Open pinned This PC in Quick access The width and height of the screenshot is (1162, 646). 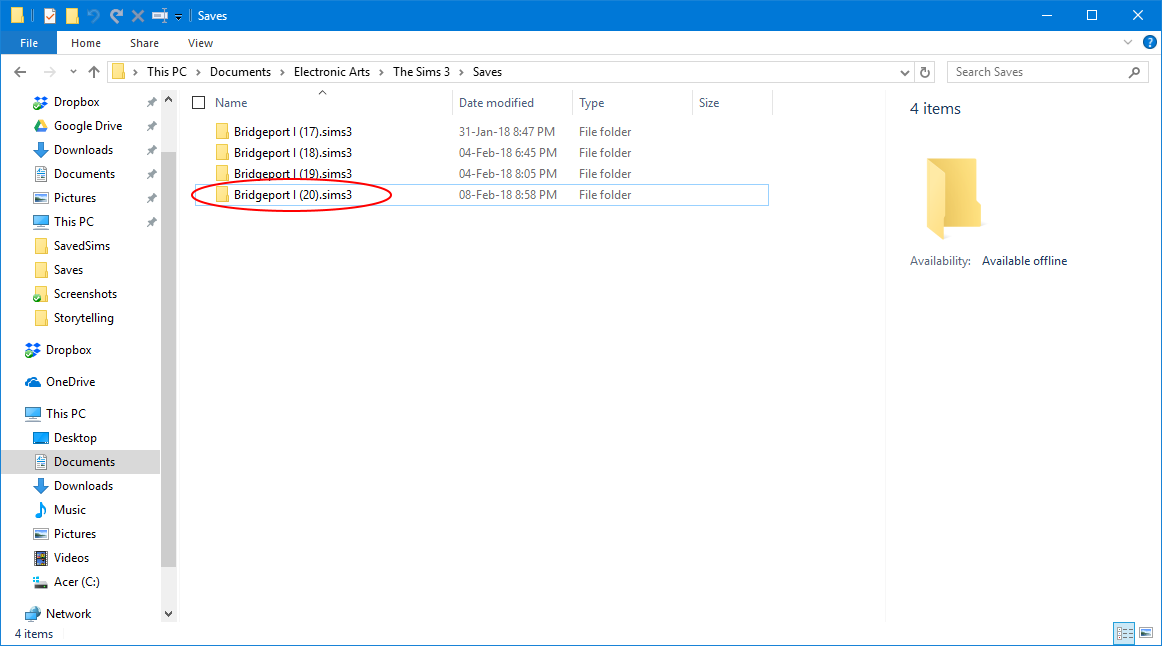click(73, 222)
